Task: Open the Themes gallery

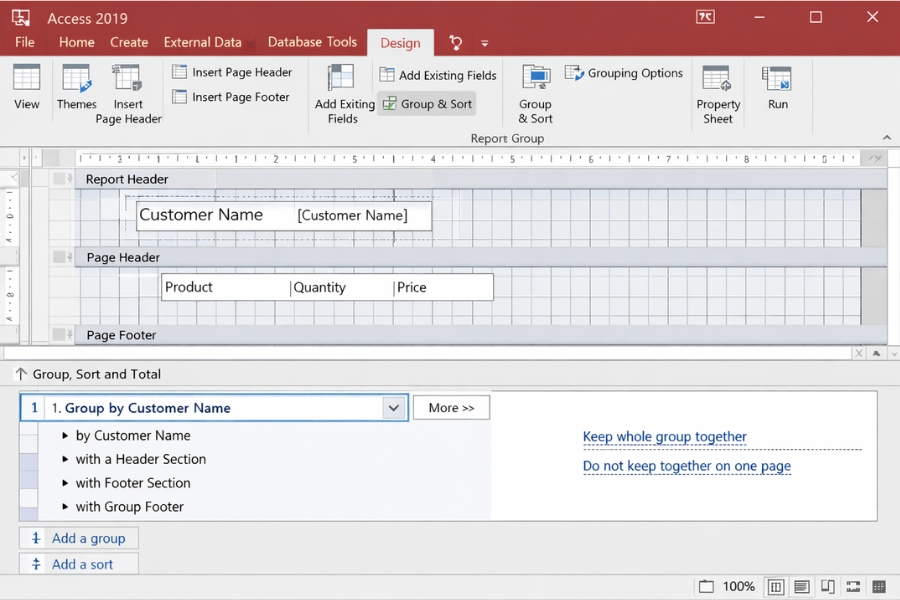Action: [77, 88]
